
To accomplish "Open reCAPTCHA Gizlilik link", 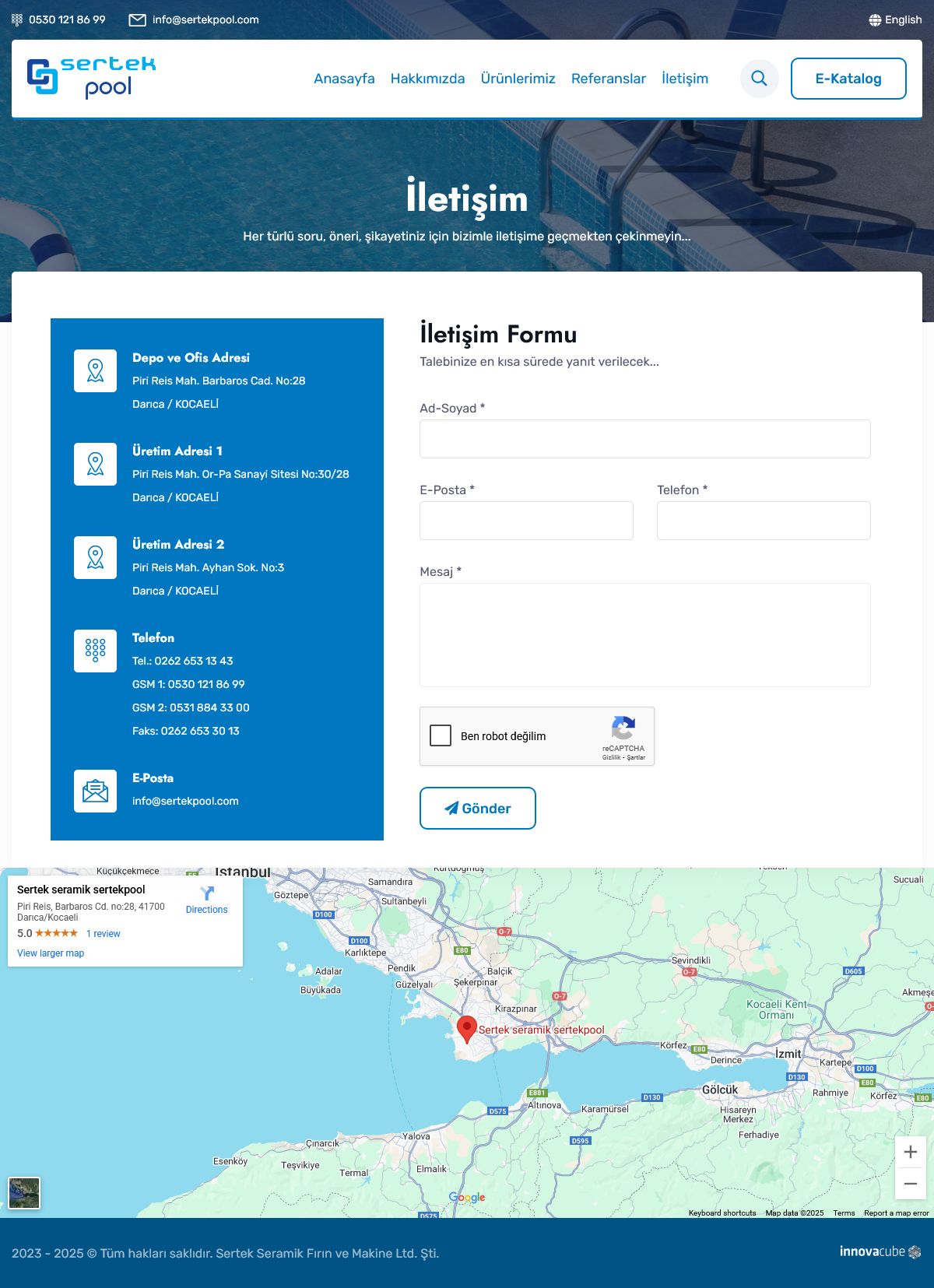I will [x=611, y=757].
